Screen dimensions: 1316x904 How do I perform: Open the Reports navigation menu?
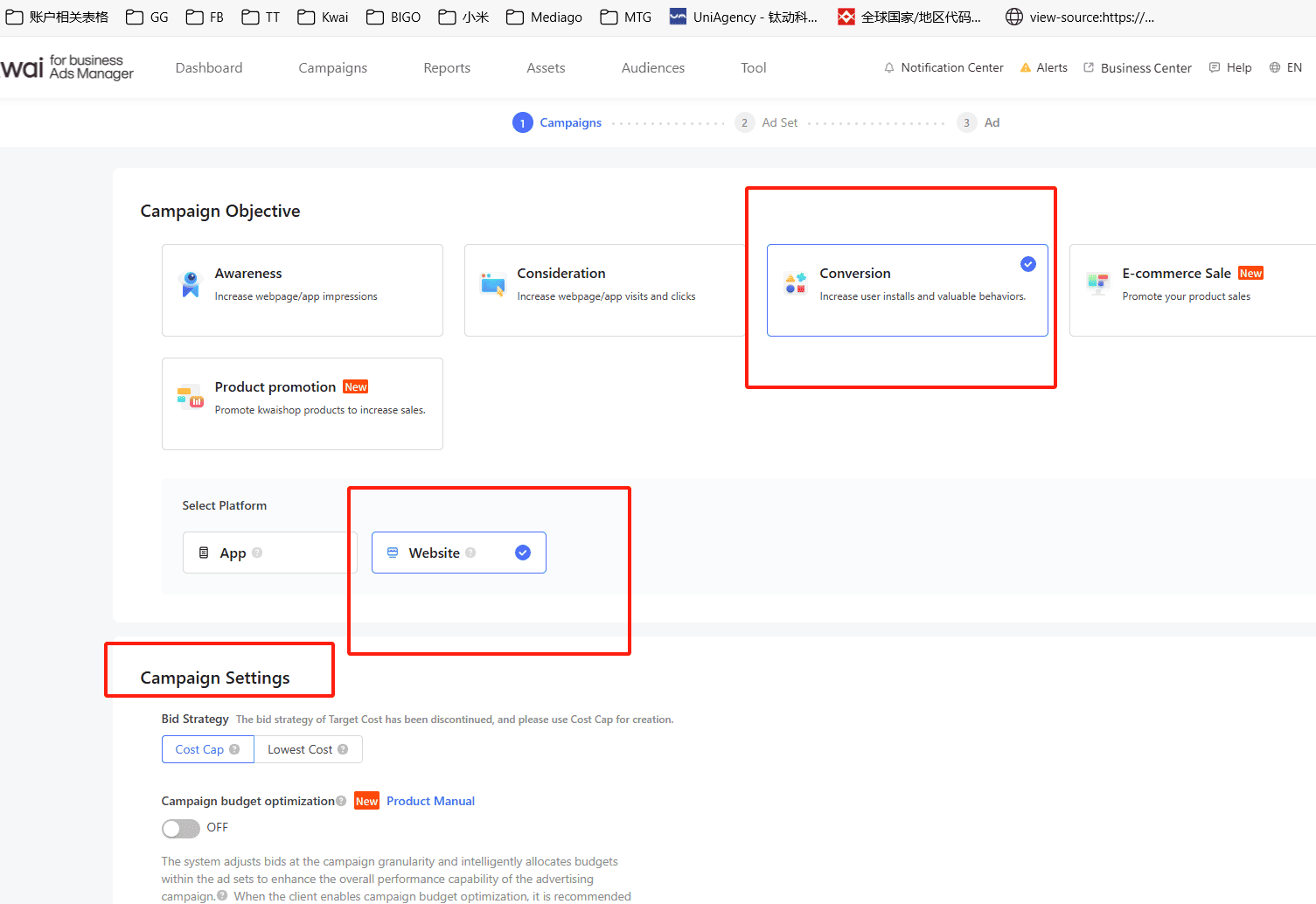pyautogui.click(x=447, y=68)
